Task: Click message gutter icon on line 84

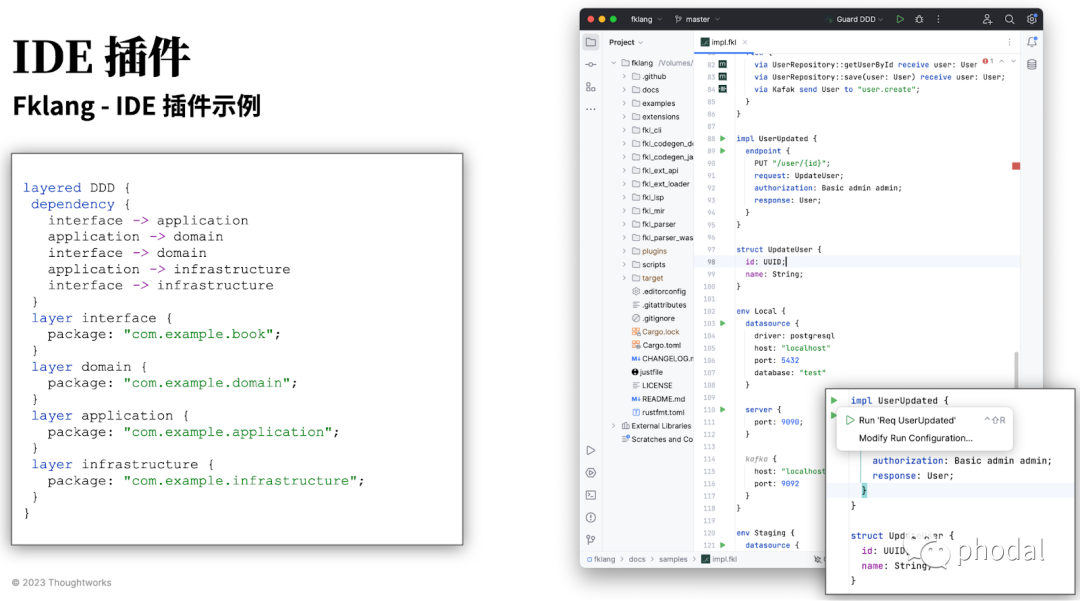Action: coord(723,89)
